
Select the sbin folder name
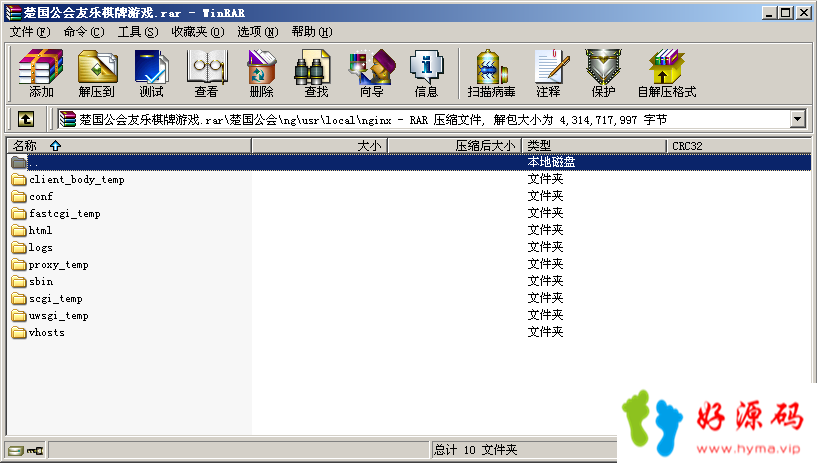(41, 282)
